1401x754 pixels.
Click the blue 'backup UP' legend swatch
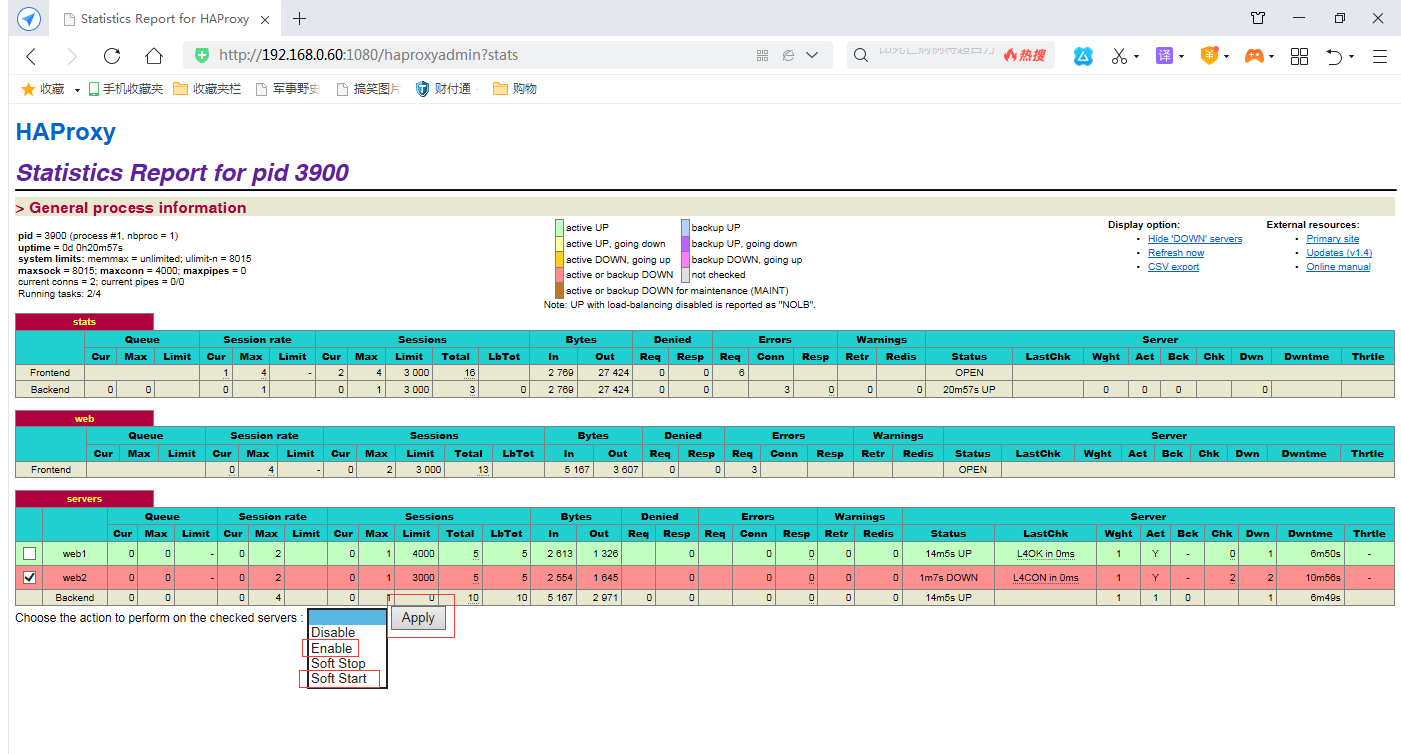coord(685,228)
